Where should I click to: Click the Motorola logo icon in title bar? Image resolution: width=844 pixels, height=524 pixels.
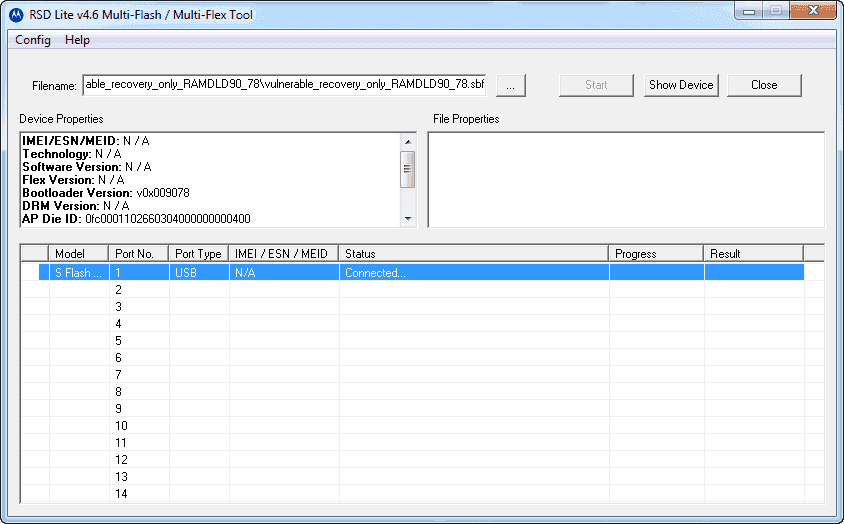click(16, 15)
